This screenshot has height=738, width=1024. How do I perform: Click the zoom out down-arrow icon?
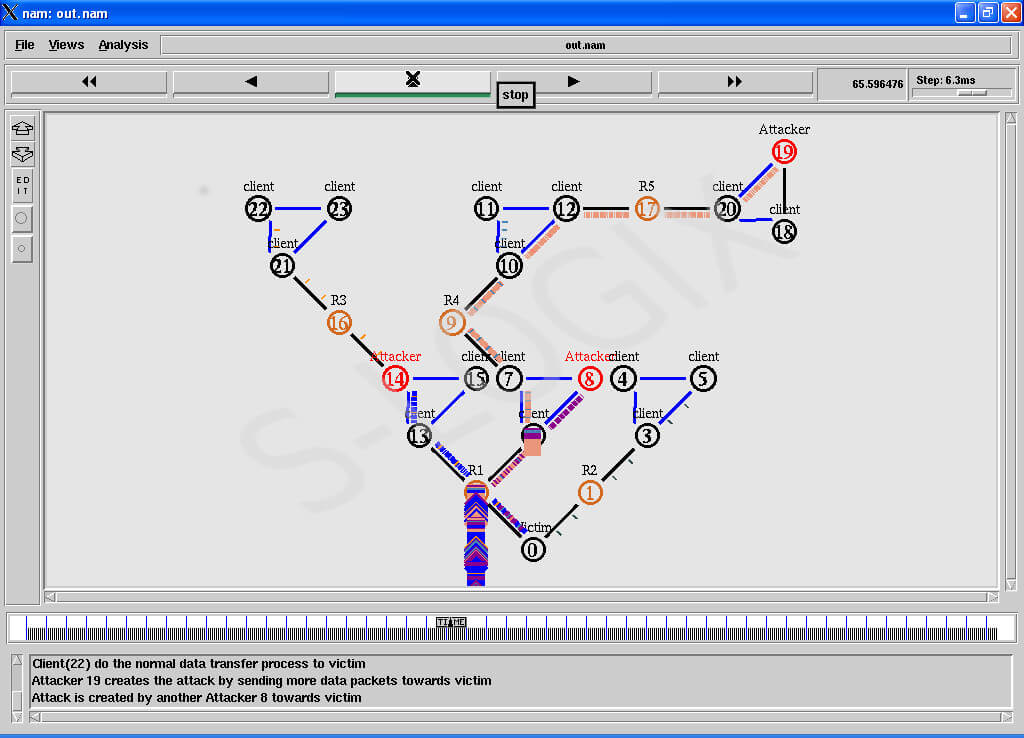(x=22, y=154)
